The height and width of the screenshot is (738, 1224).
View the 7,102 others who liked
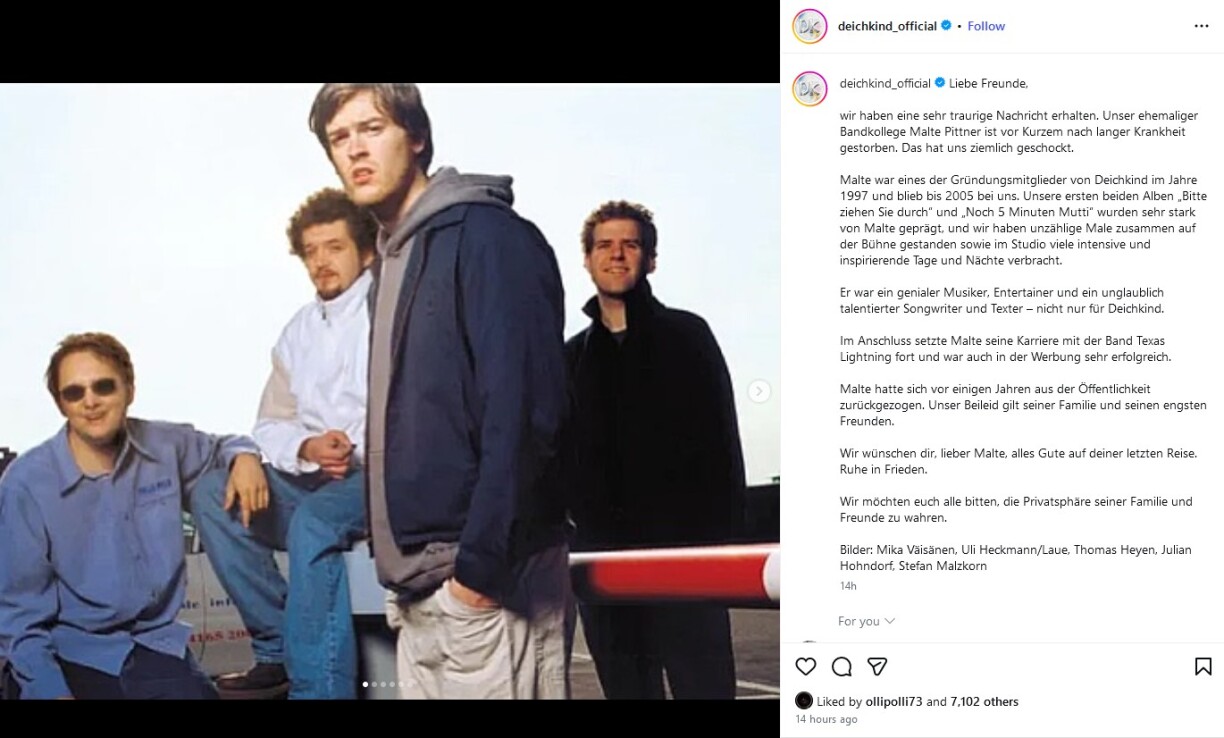pyautogui.click(x=984, y=702)
